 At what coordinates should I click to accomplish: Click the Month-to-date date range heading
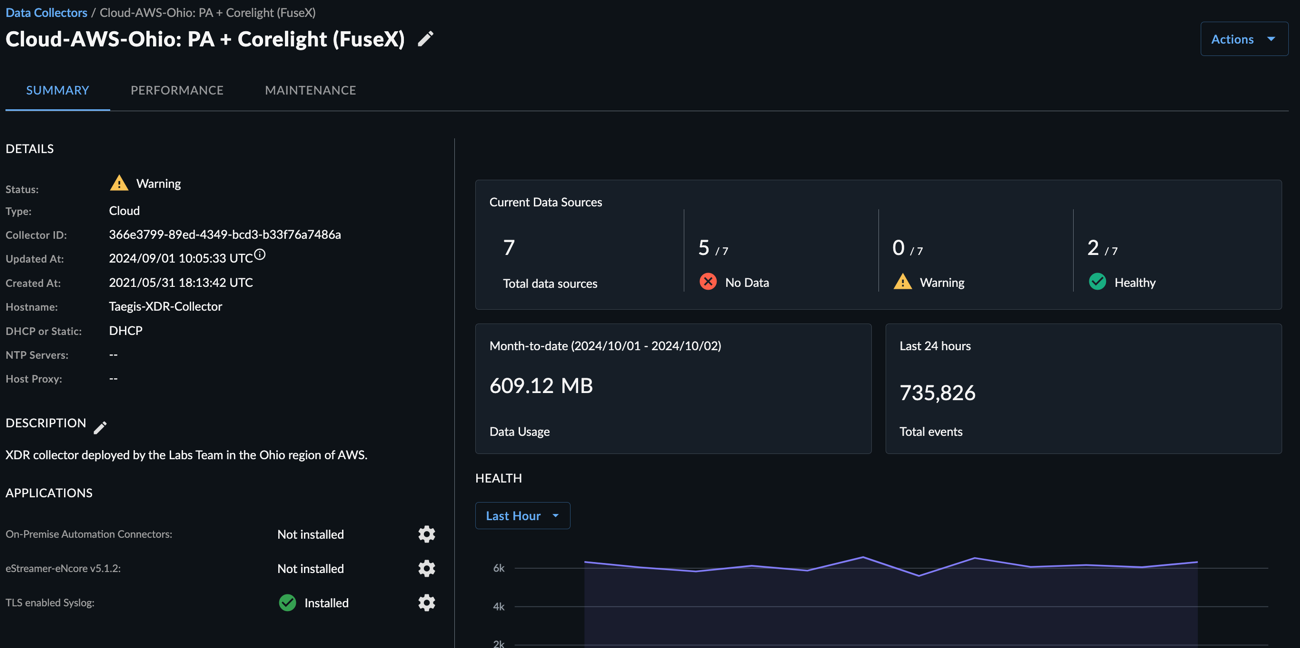[605, 346]
